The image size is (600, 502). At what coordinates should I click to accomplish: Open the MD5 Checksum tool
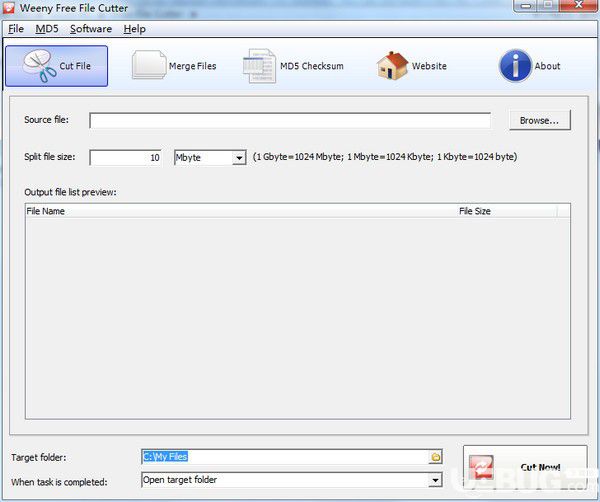coord(293,66)
